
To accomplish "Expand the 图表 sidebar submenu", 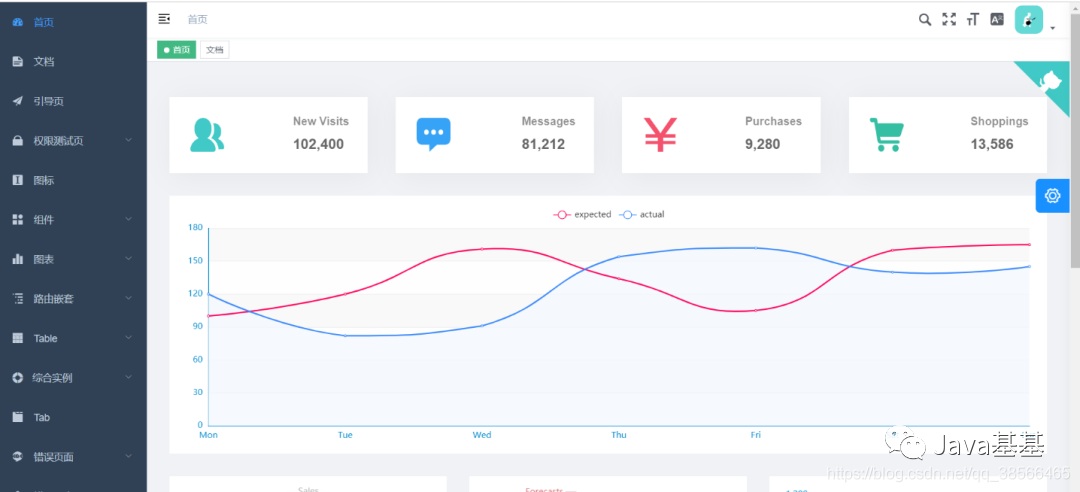I will click(x=73, y=260).
